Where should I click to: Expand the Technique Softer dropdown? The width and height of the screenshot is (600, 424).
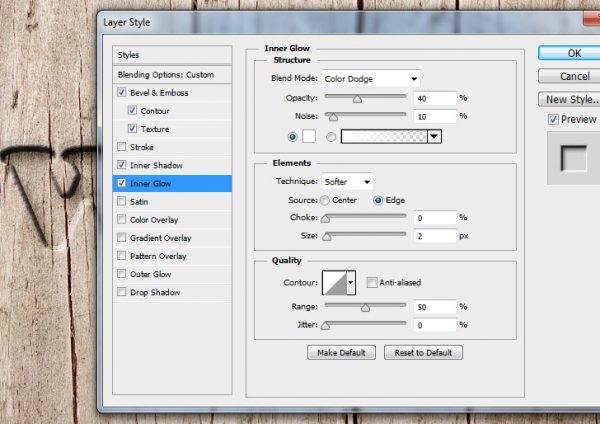[347, 182]
